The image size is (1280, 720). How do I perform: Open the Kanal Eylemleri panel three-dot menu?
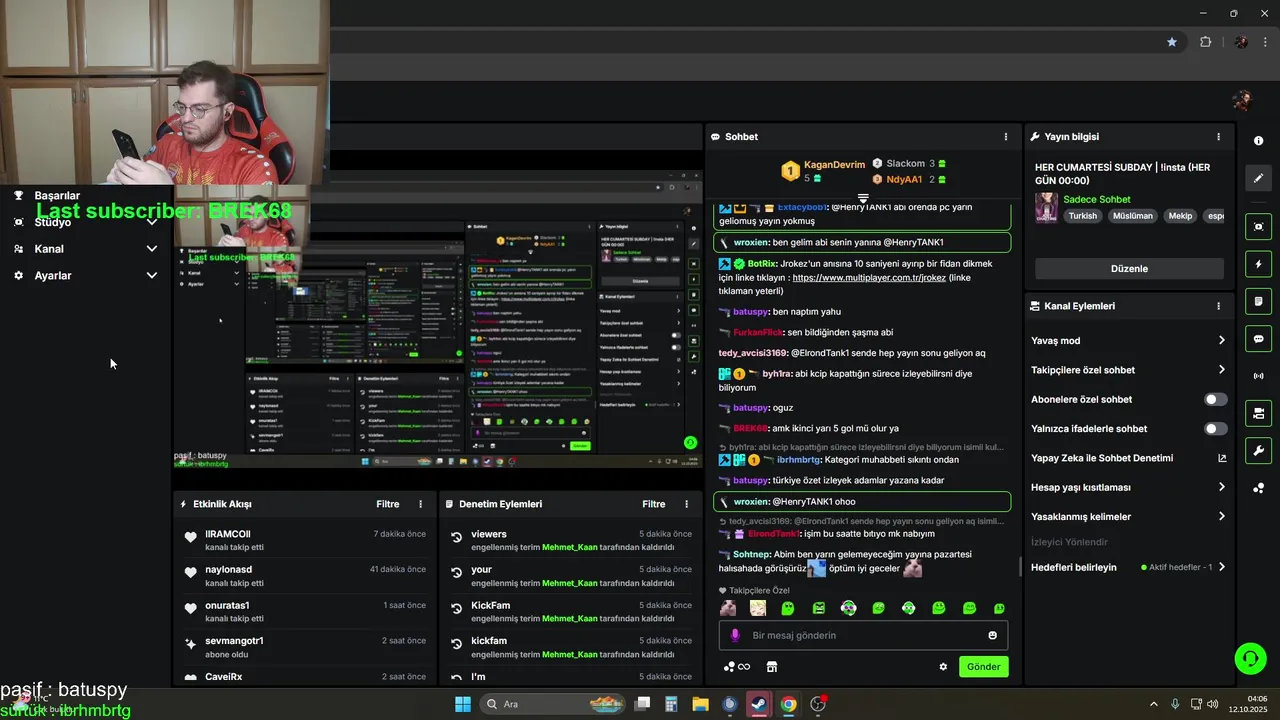click(x=1218, y=306)
